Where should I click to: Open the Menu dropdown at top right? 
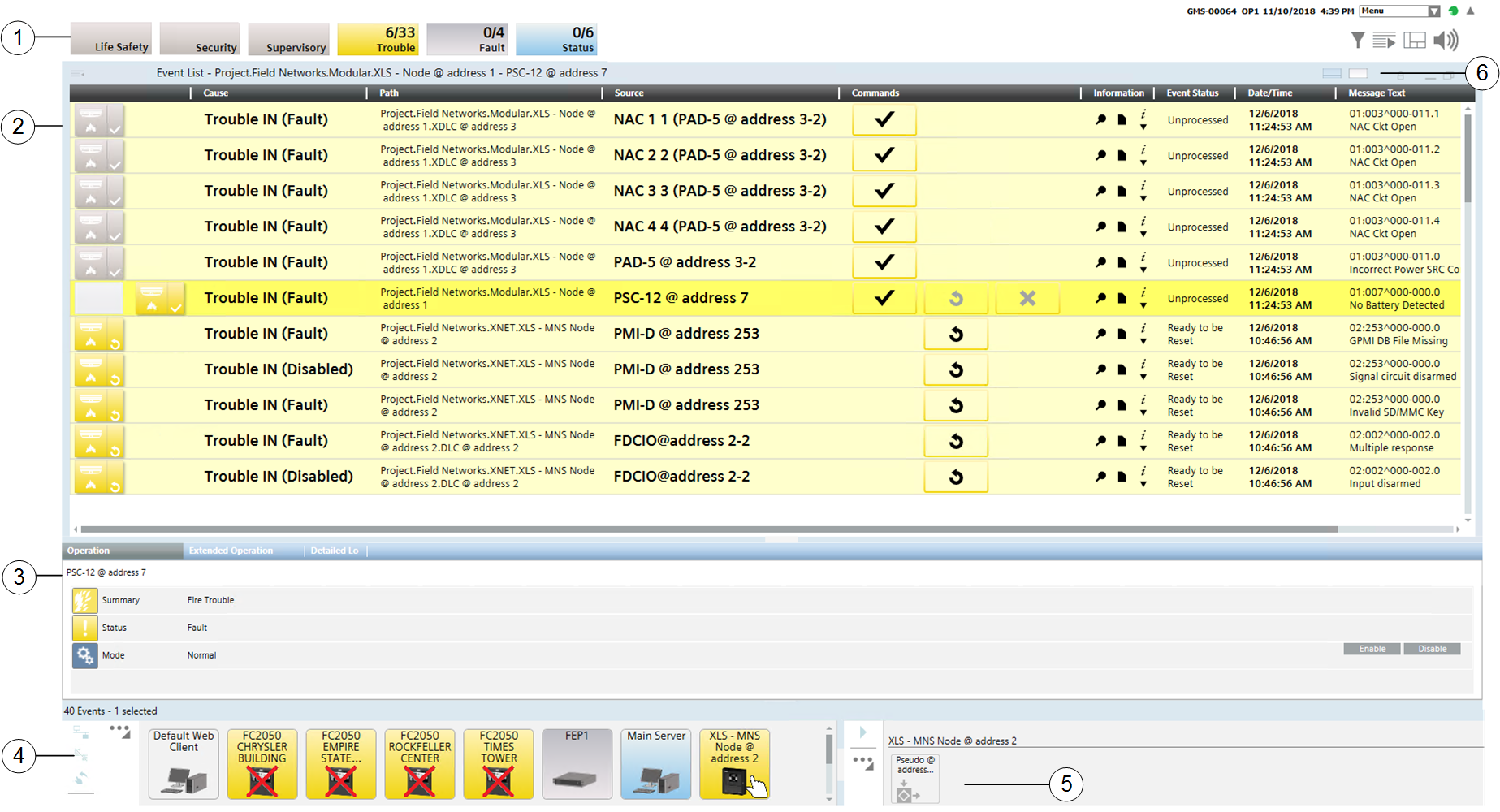(x=1433, y=11)
